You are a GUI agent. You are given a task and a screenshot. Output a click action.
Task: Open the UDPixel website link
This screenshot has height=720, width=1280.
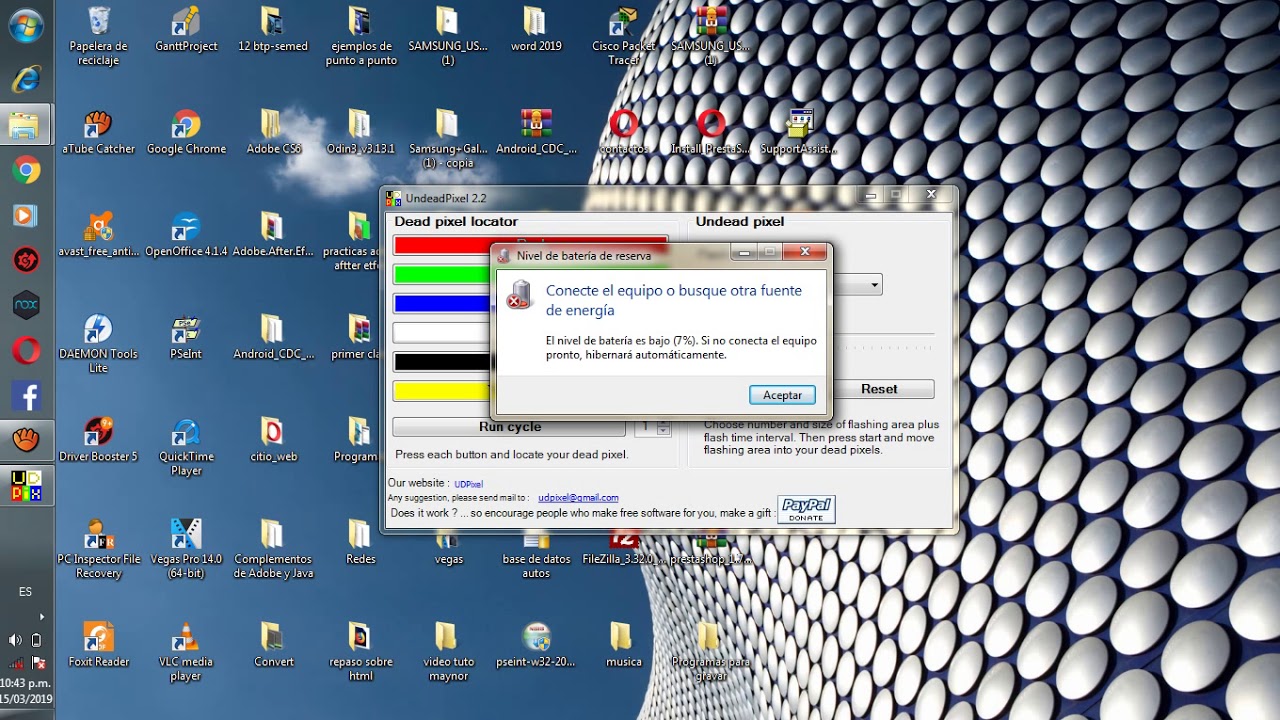point(468,484)
